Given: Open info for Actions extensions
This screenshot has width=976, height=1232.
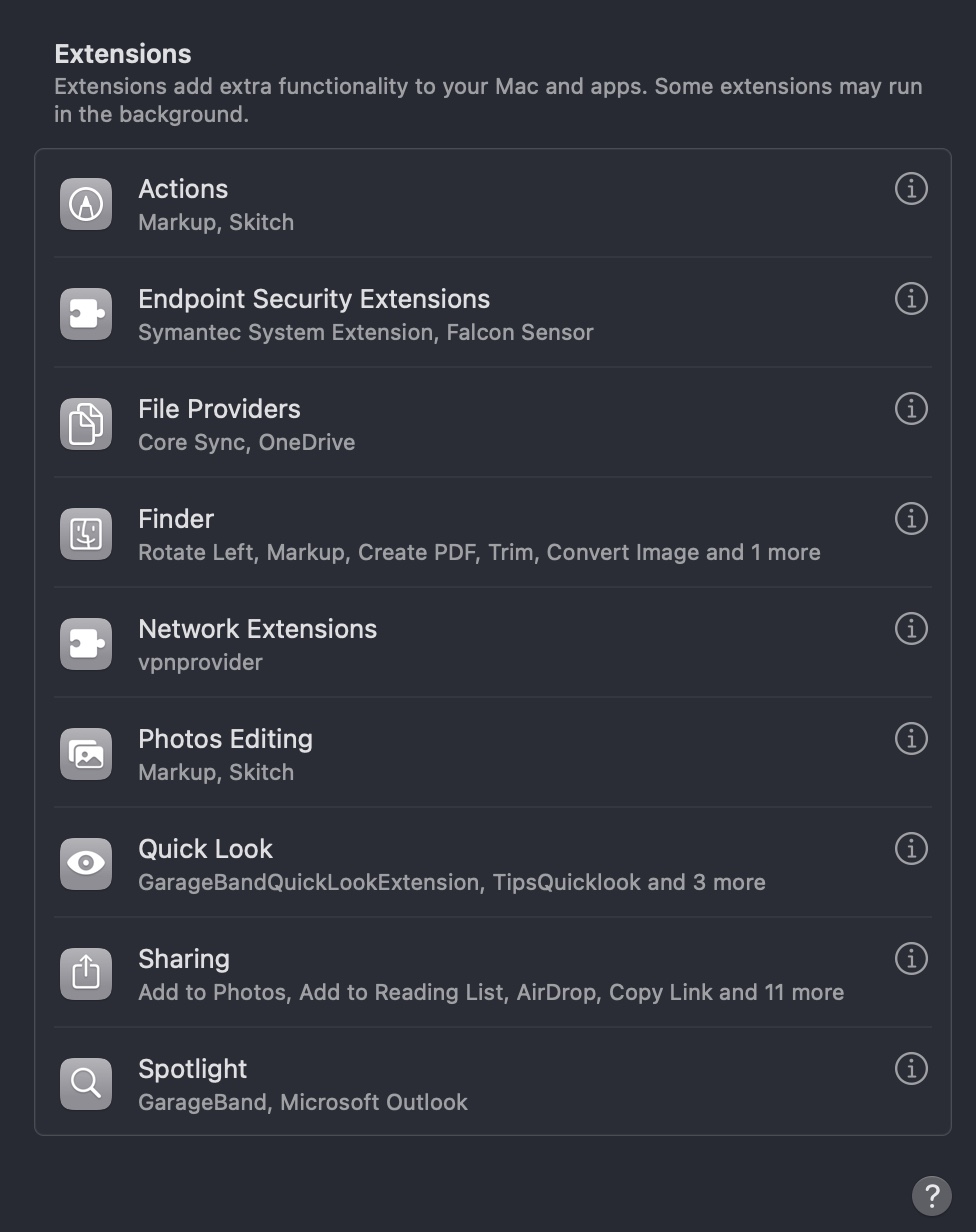Looking at the screenshot, I should [x=911, y=188].
